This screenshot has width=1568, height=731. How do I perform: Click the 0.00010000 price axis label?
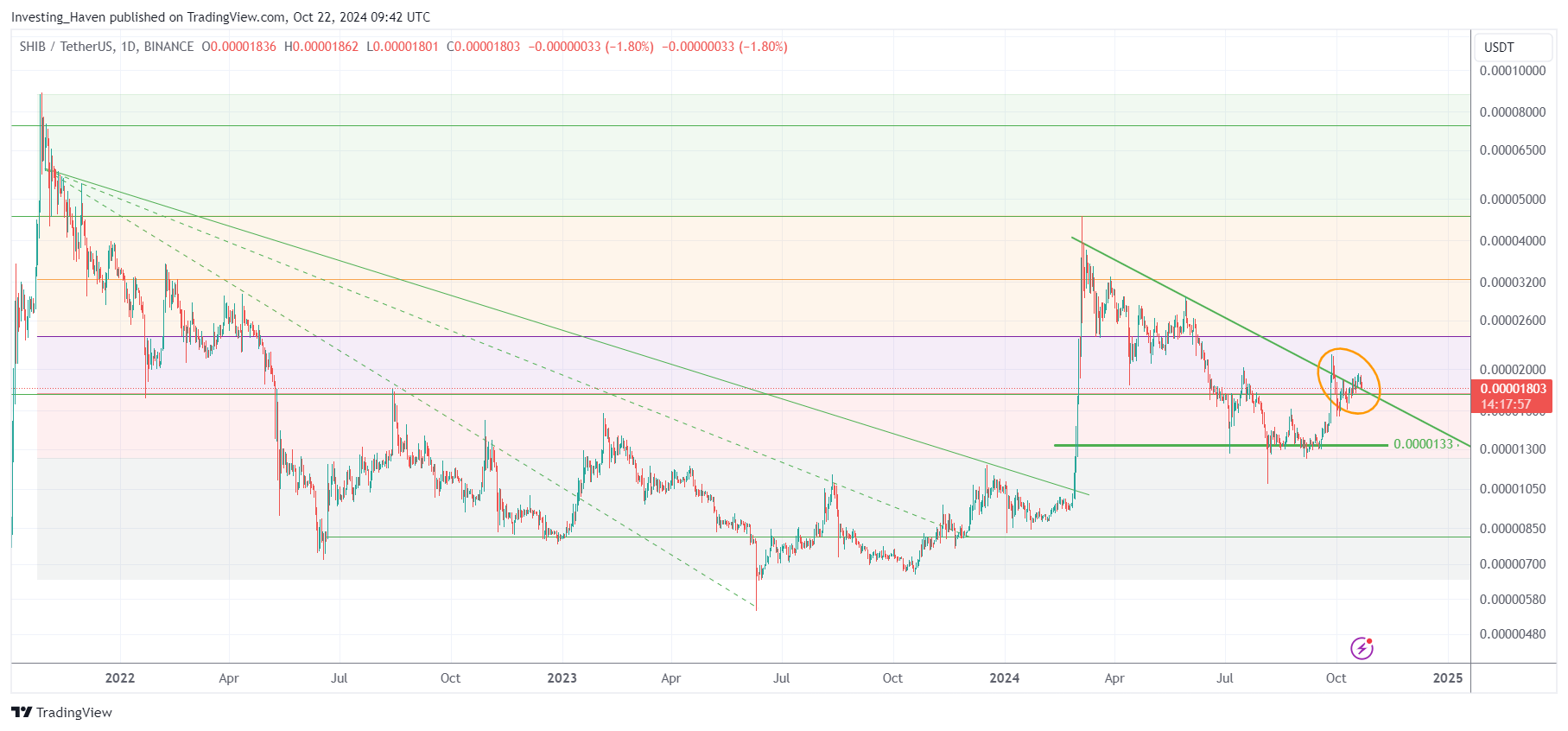[1513, 71]
